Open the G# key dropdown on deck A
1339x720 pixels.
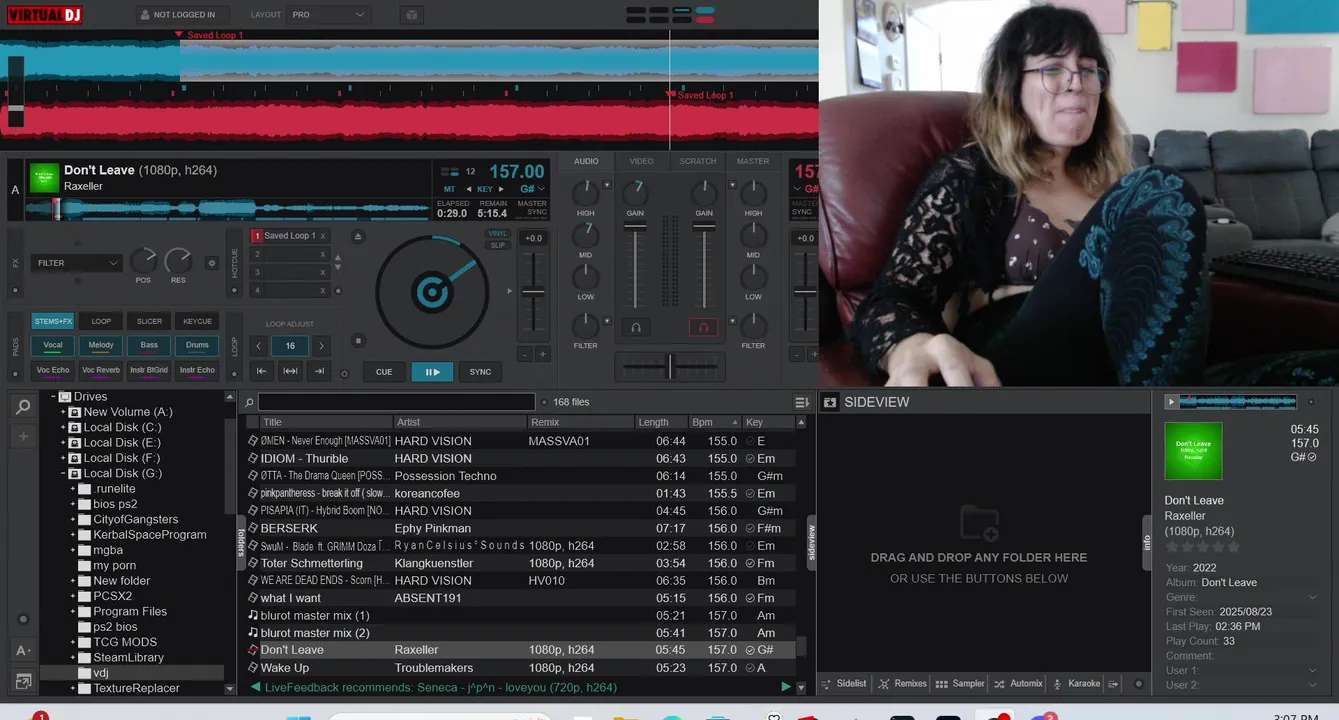coord(533,189)
